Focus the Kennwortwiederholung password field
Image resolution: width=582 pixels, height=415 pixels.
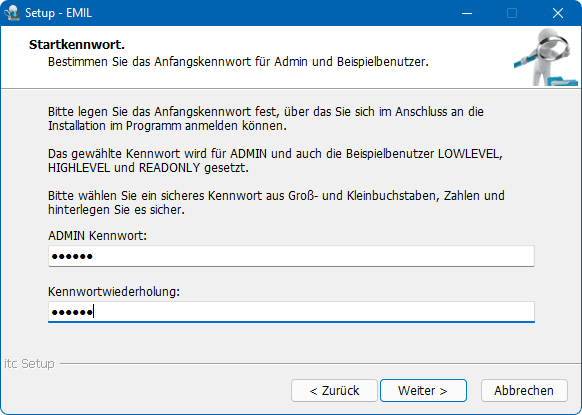291,312
